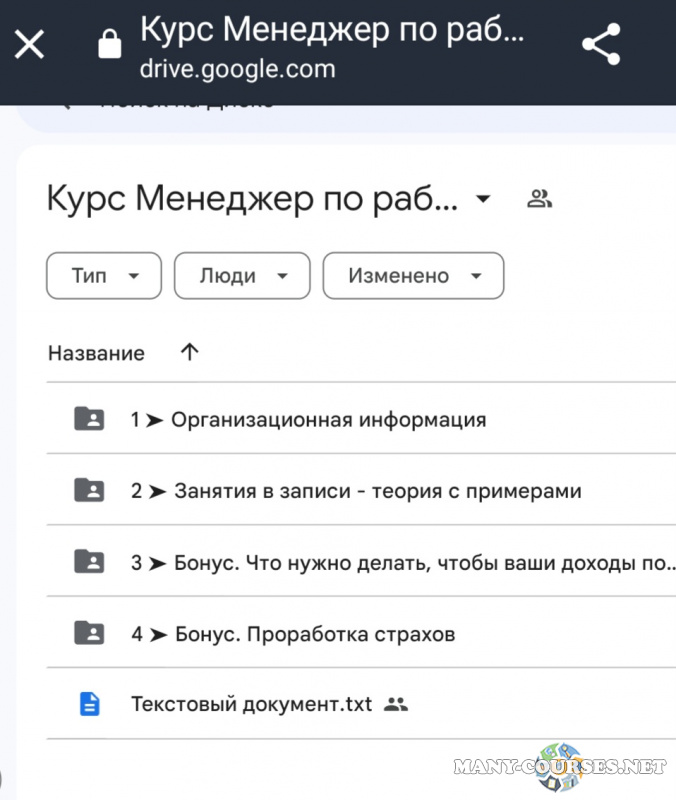Tap the Share icon at the top right

[x=601, y=44]
